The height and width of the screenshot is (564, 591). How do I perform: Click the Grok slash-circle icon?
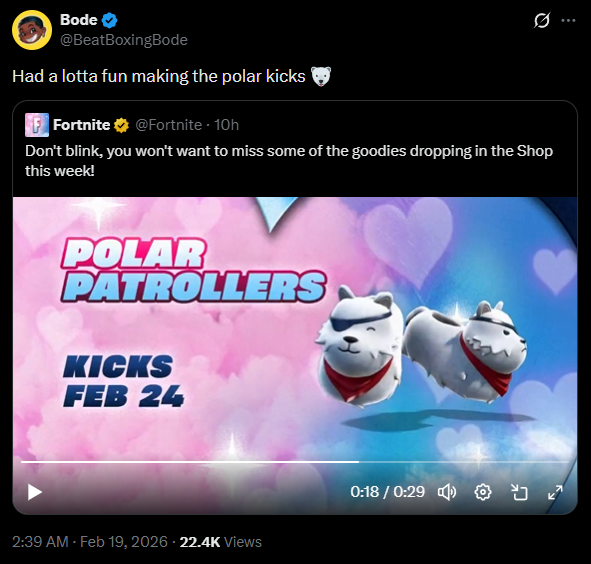pos(542,20)
